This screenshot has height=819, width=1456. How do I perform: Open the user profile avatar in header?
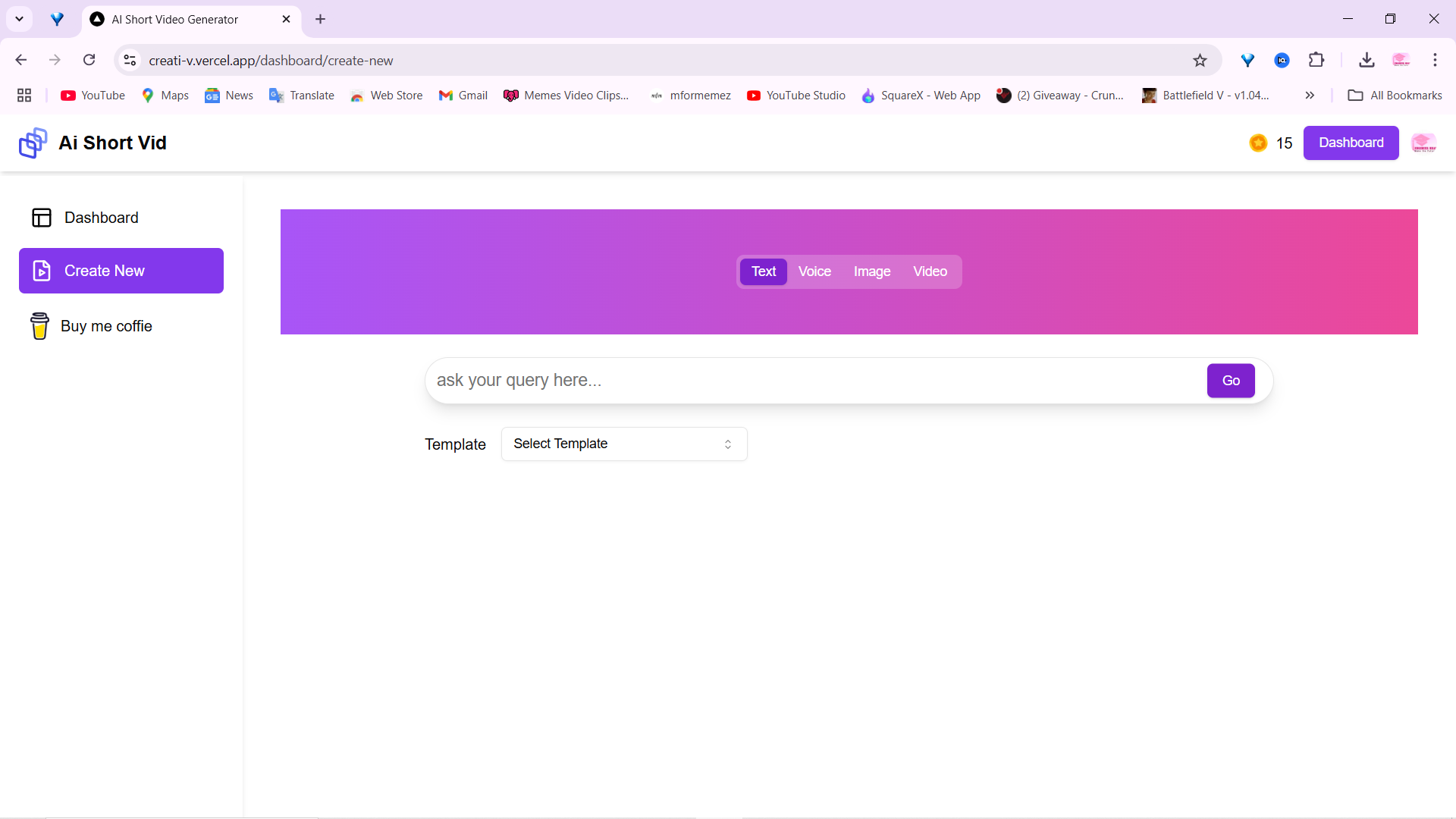coord(1423,143)
